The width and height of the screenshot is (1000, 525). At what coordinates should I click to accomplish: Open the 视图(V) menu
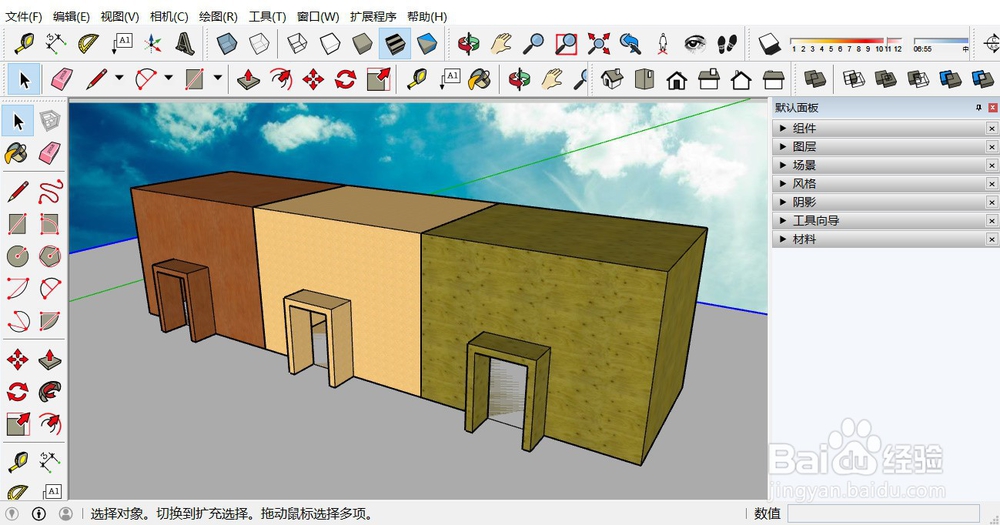[120, 17]
